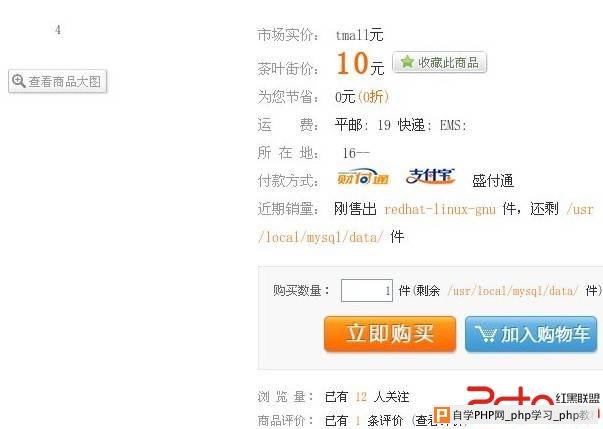The height and width of the screenshot is (429, 603).
Task: Click the 12 followers count number
Action: tap(361, 396)
